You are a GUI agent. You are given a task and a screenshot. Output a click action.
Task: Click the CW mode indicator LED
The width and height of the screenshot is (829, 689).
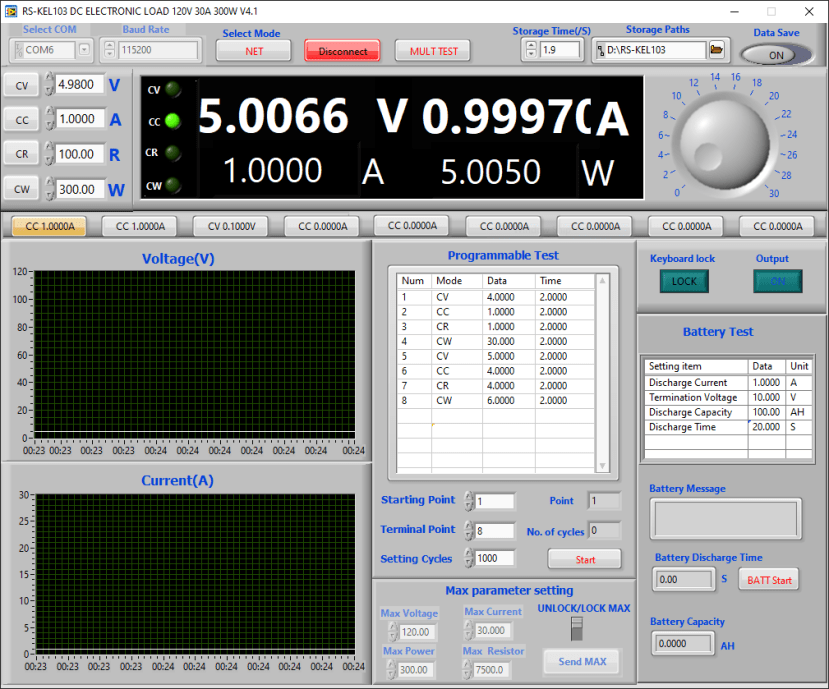173,186
